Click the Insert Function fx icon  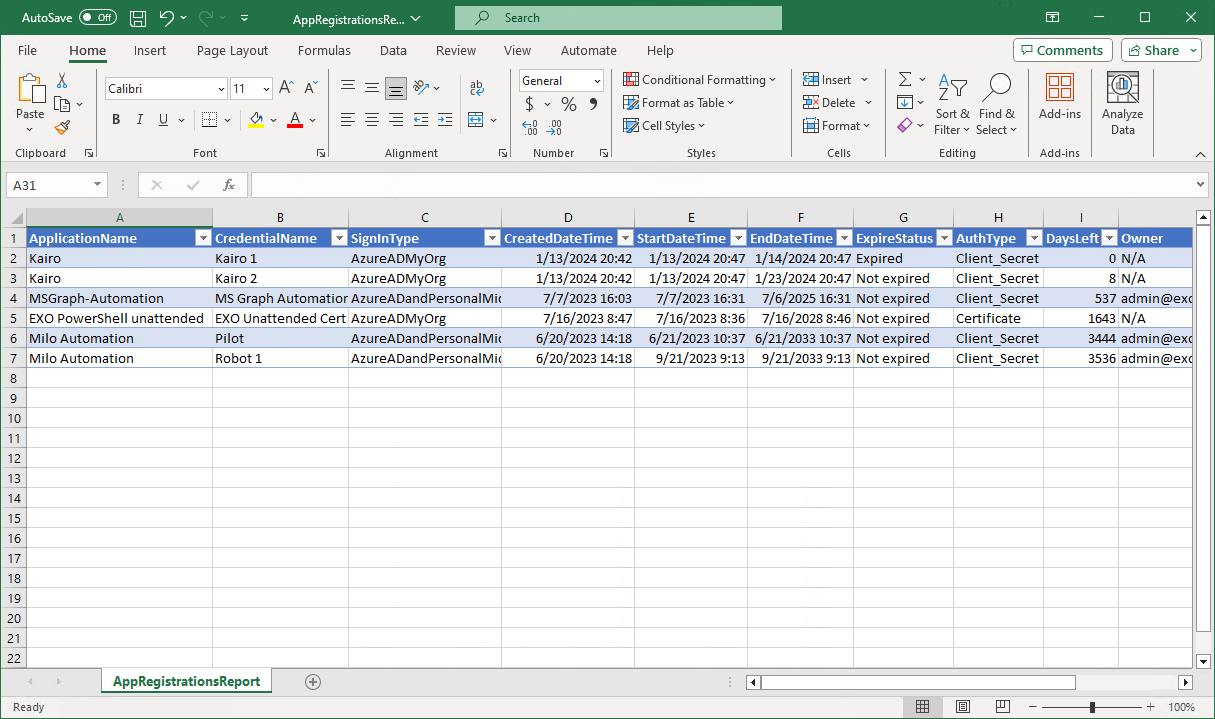[x=229, y=185]
